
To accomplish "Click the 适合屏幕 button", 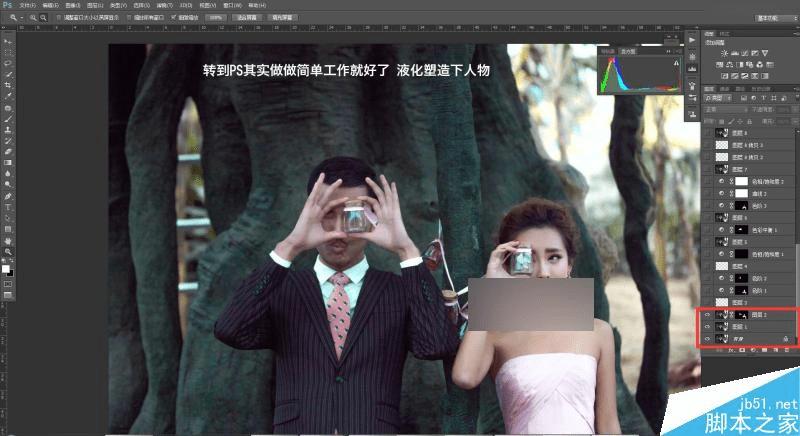I will (x=247, y=17).
